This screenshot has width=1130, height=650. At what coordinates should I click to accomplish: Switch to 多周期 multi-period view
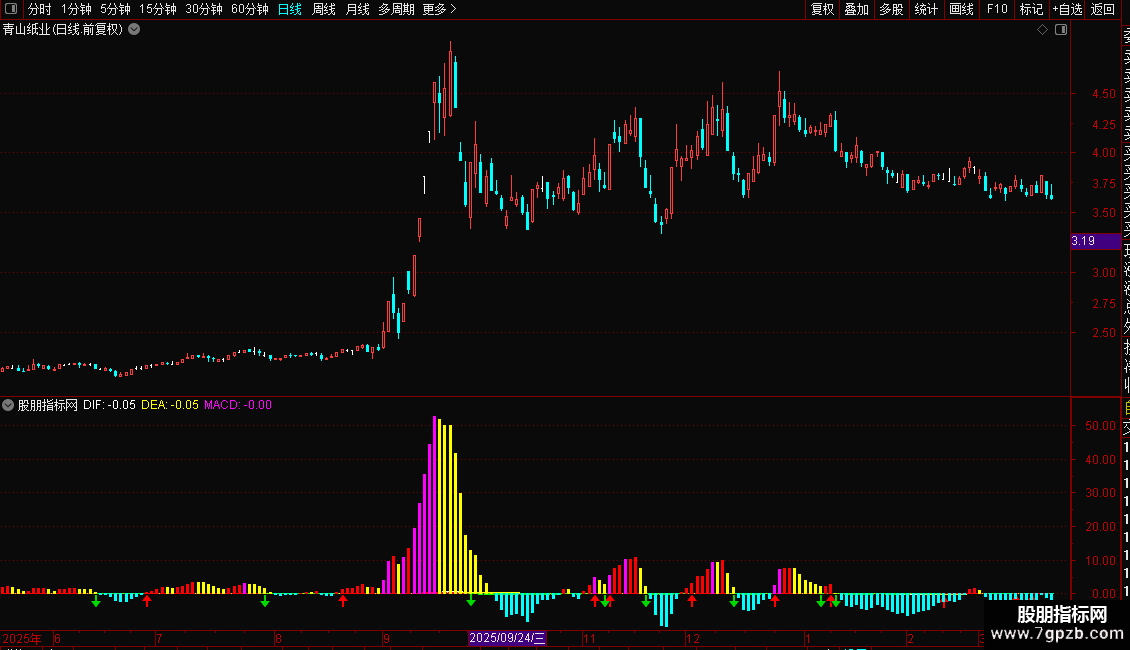(396, 9)
